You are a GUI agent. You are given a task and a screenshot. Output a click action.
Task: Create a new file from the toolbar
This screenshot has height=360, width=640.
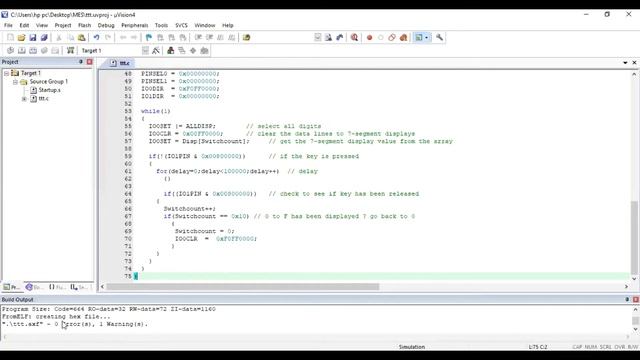pyautogui.click(x=10, y=38)
